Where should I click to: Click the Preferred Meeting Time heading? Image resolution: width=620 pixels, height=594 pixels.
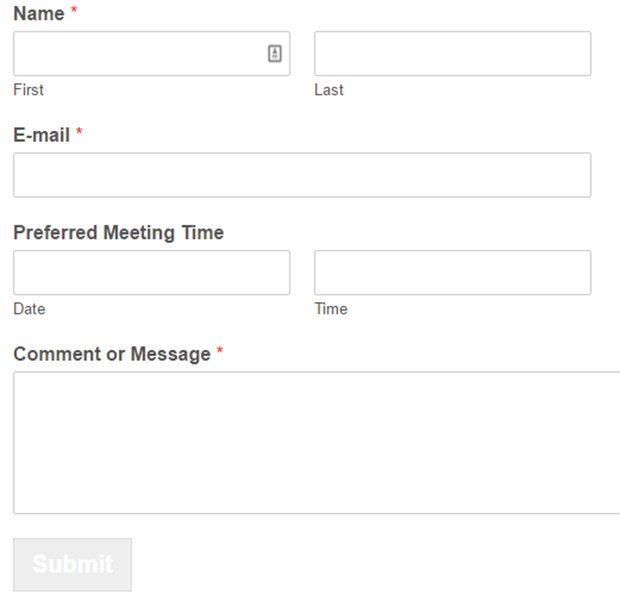click(119, 233)
